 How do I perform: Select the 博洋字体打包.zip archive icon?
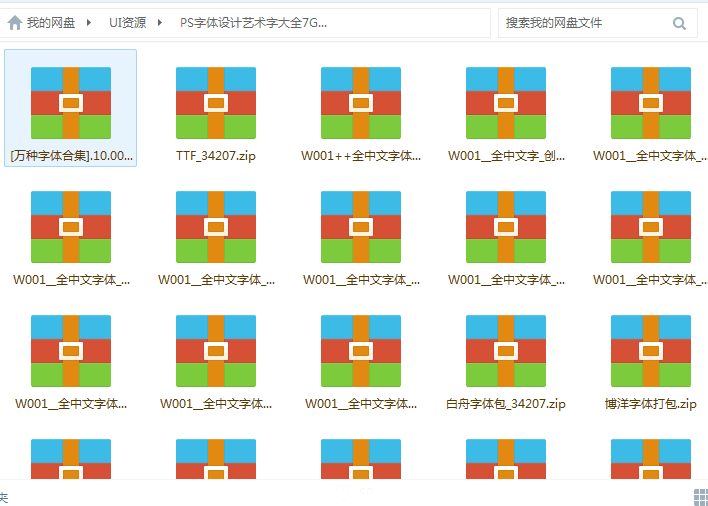coord(651,350)
